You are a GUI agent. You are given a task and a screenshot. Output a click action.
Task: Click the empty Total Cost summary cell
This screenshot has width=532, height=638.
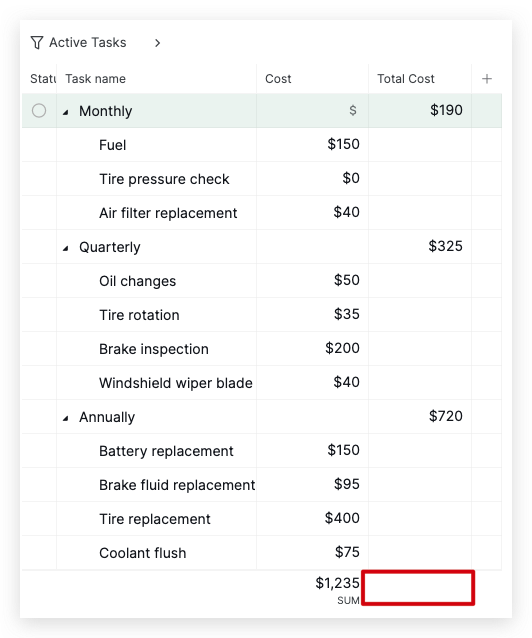point(418,588)
